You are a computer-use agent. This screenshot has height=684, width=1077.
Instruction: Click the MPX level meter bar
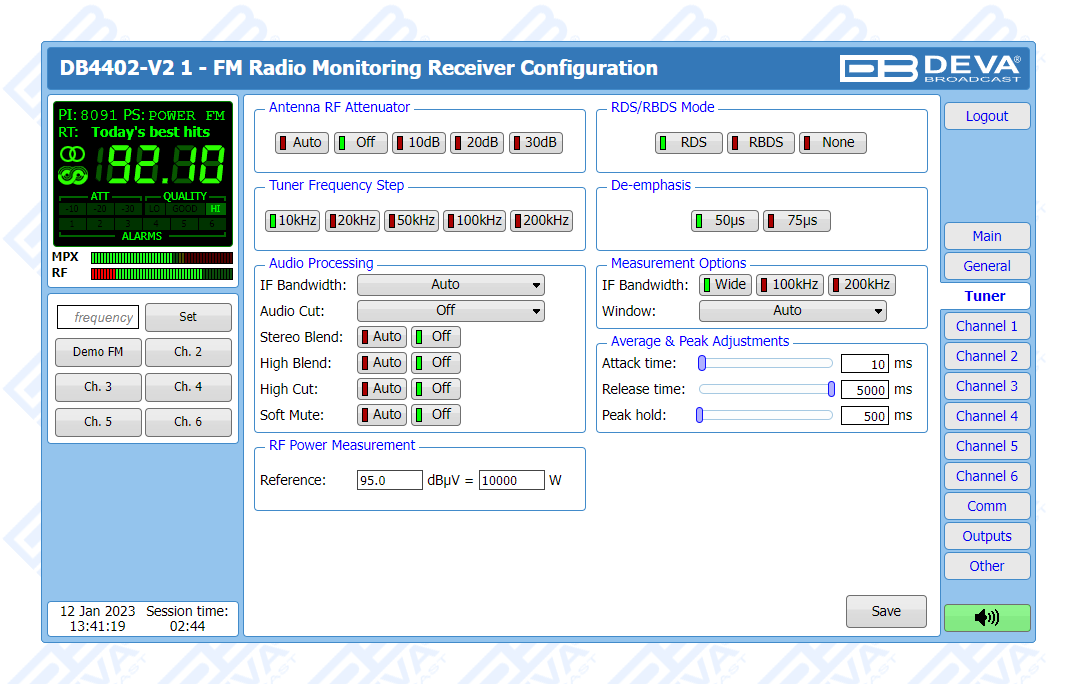[161, 258]
